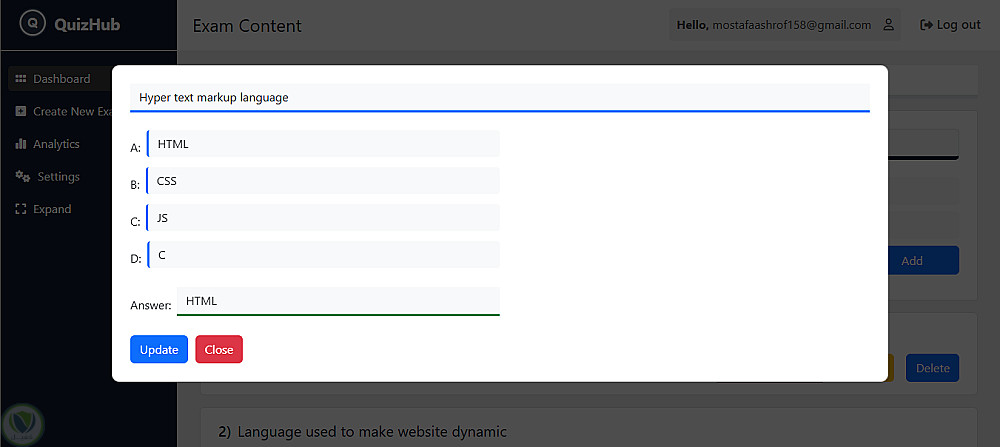Image resolution: width=1000 pixels, height=447 pixels.
Task: Click the Add button behind the dialog
Action: (912, 260)
